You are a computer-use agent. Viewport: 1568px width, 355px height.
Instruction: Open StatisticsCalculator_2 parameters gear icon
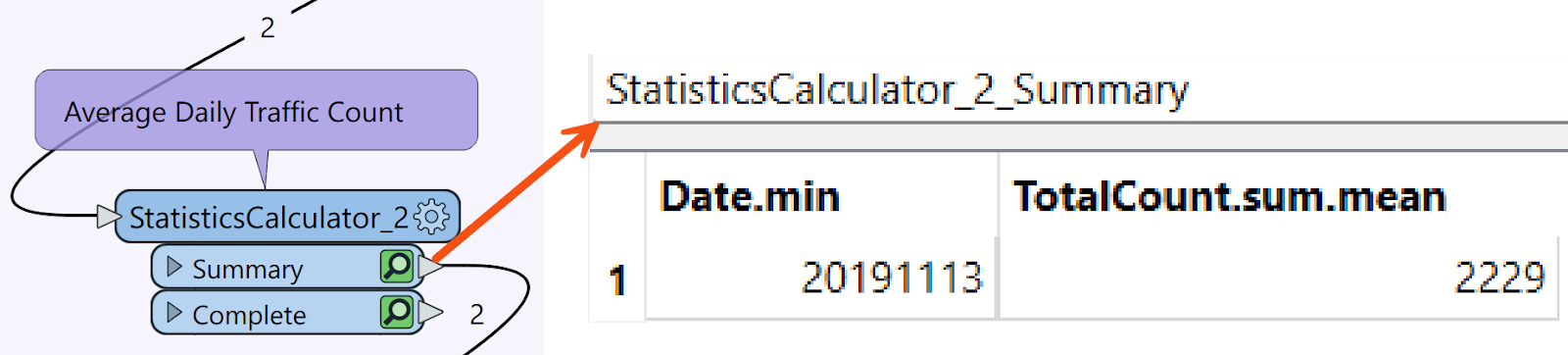point(432,216)
